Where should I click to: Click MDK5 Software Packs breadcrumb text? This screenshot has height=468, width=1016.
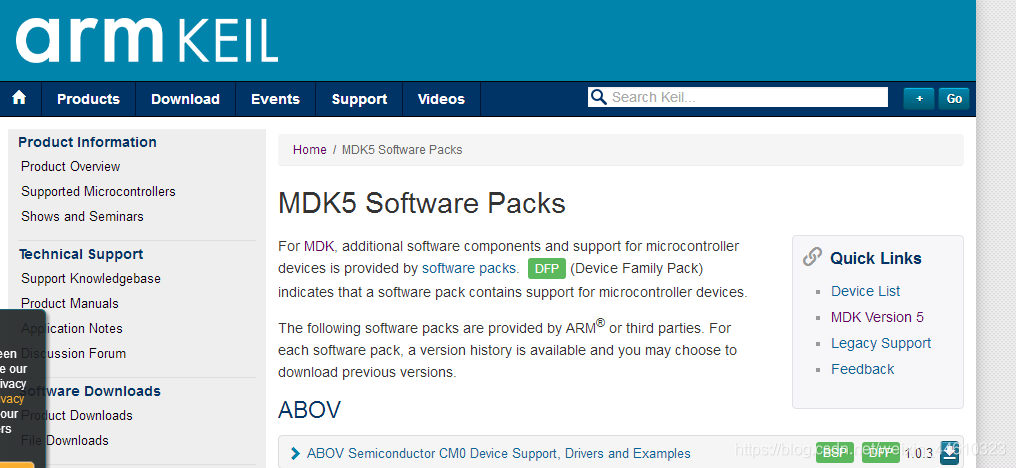pos(402,150)
